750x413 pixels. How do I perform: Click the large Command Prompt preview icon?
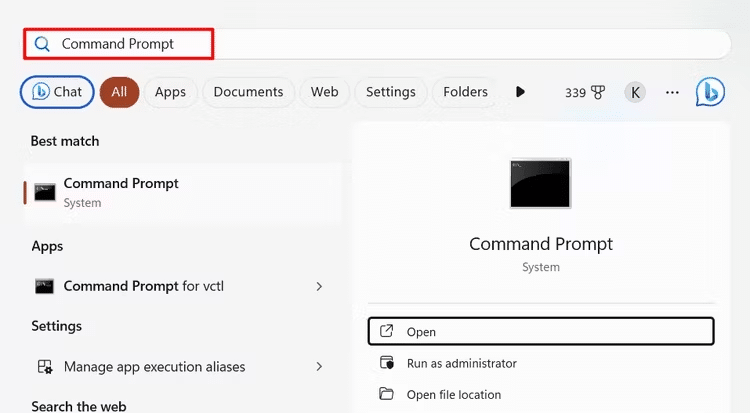[x=540, y=183]
